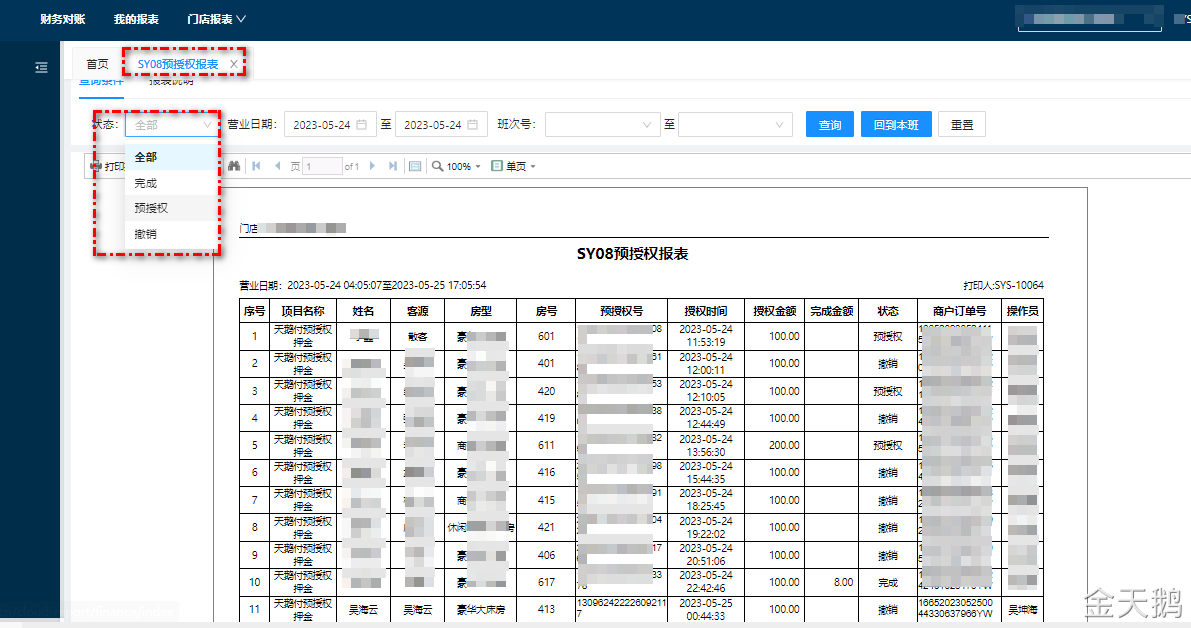The height and width of the screenshot is (628, 1191).
Task: Click room number 406 cell
Action: 546,555
